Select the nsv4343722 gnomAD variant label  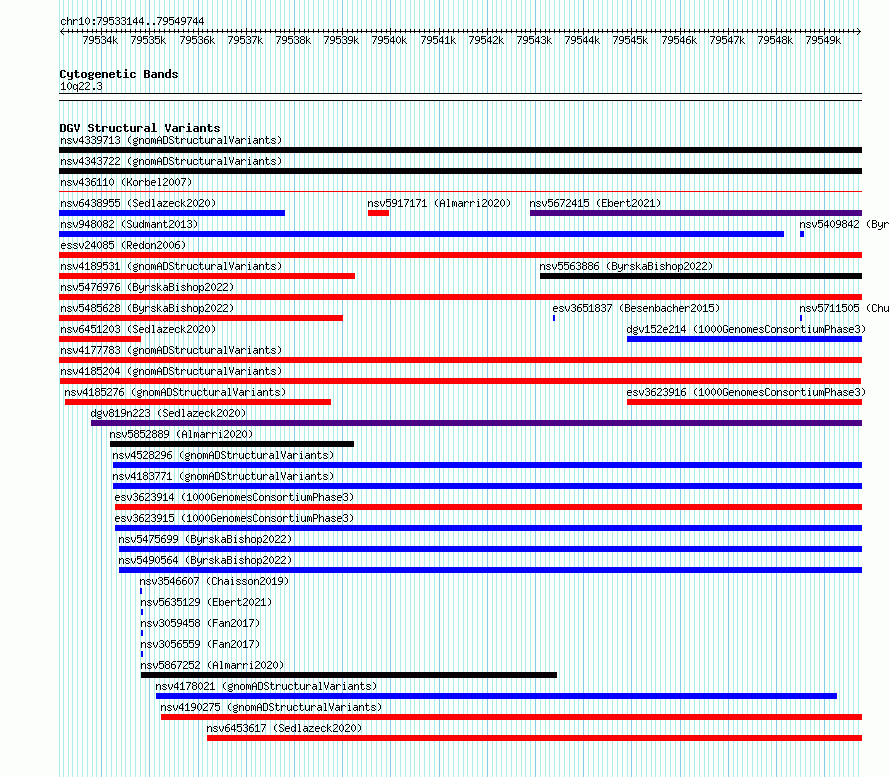[171, 161]
